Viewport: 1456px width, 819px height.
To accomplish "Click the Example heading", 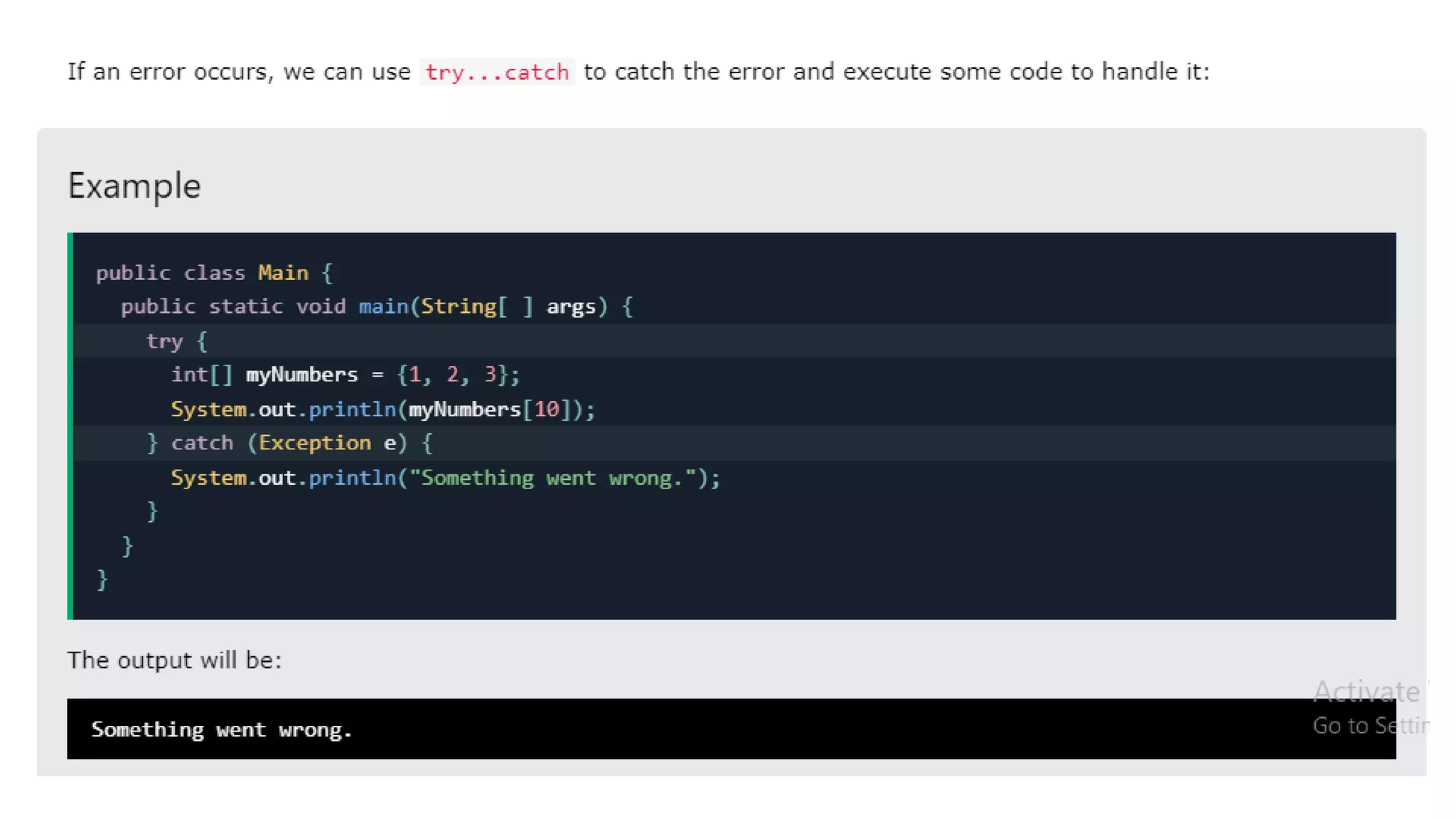I will pos(134,186).
